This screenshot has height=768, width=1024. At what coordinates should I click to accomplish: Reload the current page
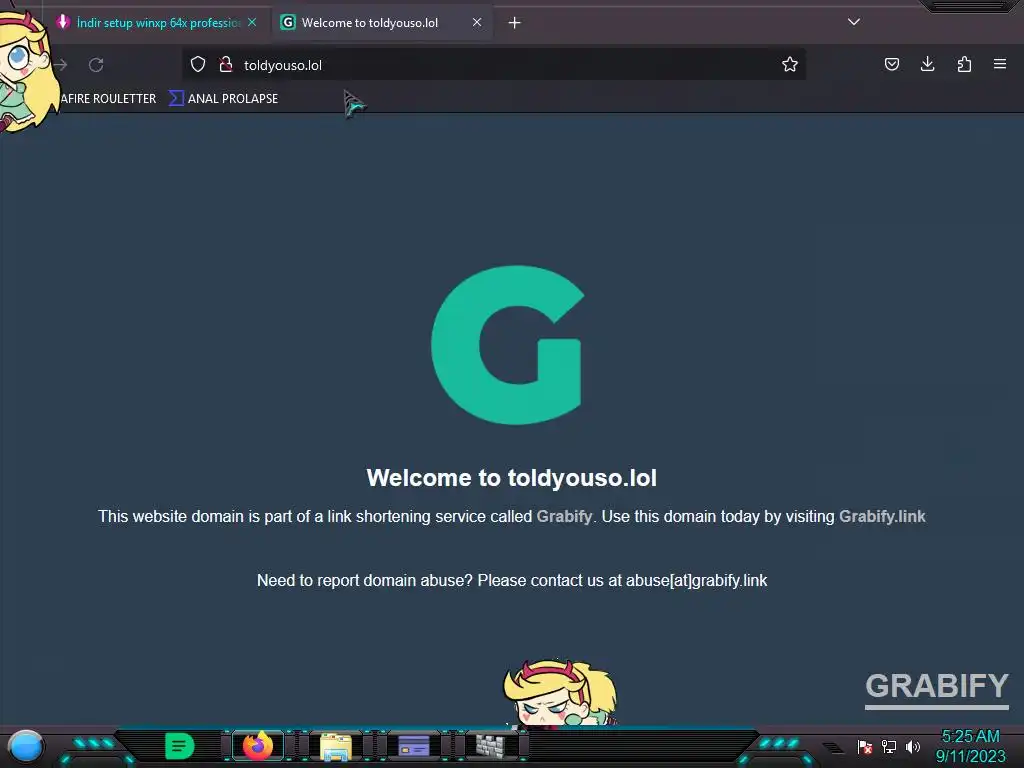[96, 65]
